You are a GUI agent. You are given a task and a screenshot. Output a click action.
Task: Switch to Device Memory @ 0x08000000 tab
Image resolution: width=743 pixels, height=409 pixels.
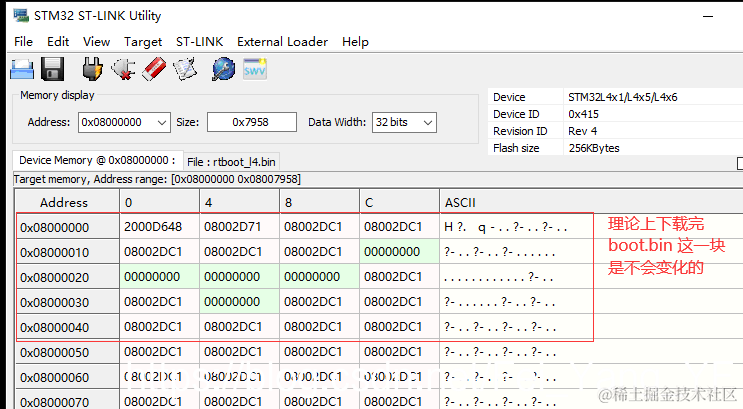[x=97, y=161]
